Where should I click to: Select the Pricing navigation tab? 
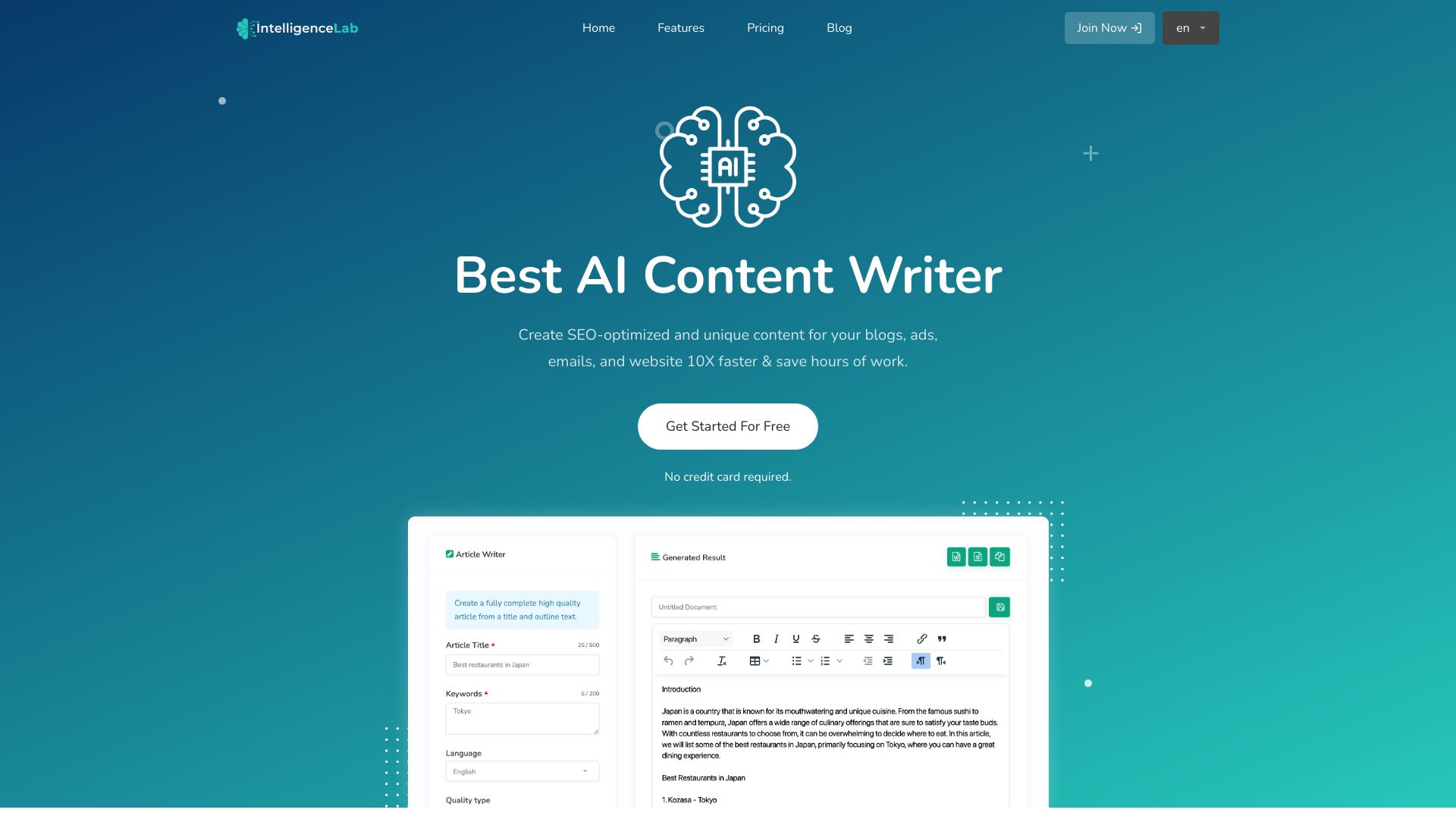coord(765,28)
